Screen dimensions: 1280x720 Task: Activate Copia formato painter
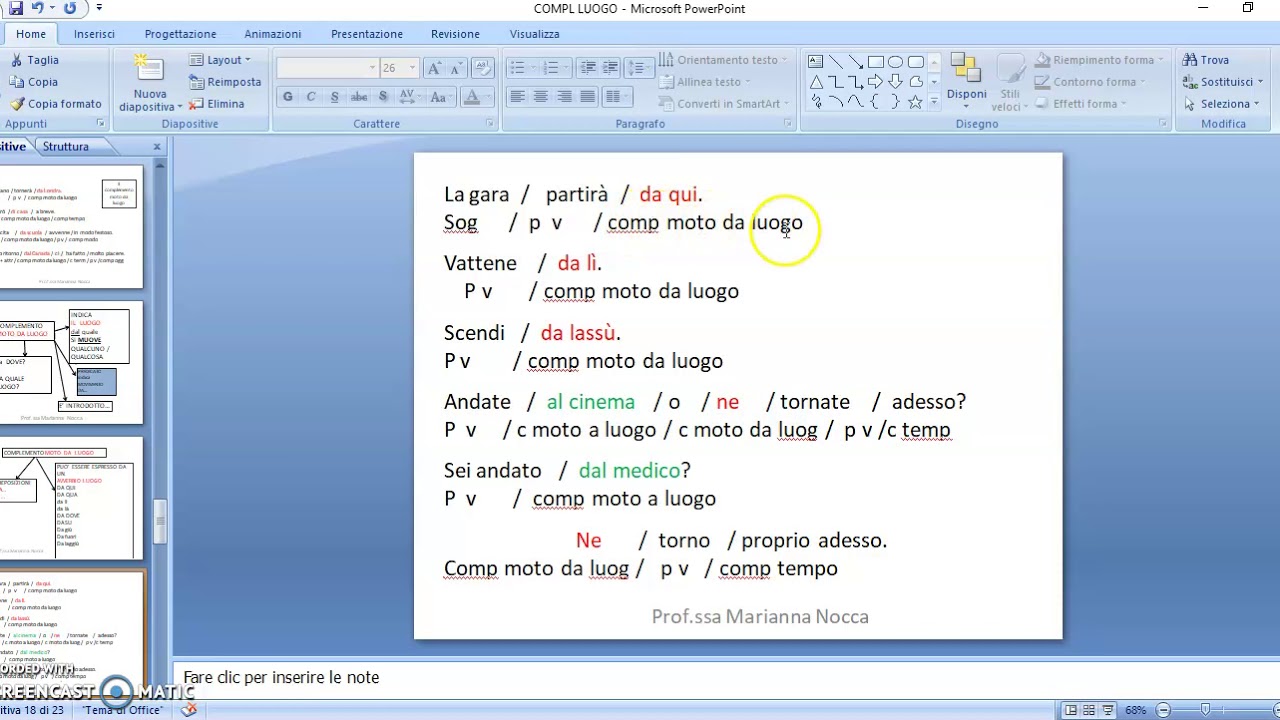55,104
